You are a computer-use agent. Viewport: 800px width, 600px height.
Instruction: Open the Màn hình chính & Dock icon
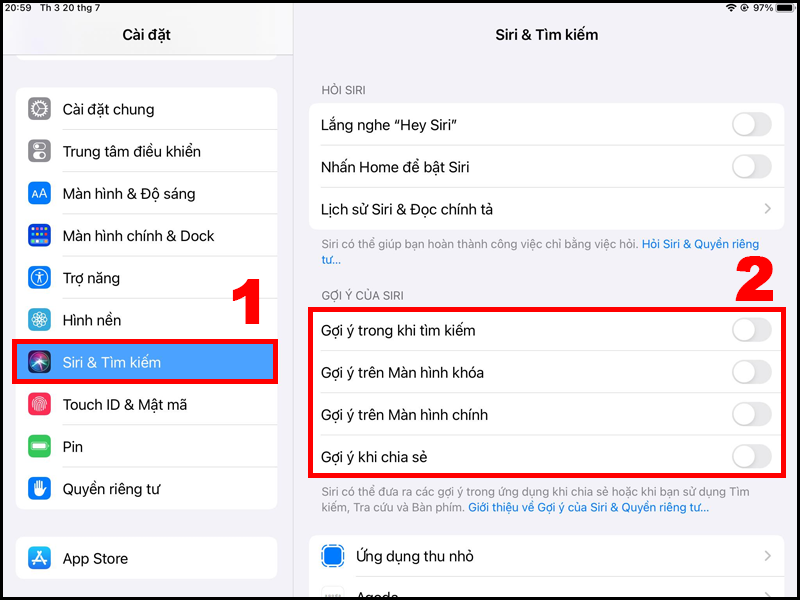(39, 235)
